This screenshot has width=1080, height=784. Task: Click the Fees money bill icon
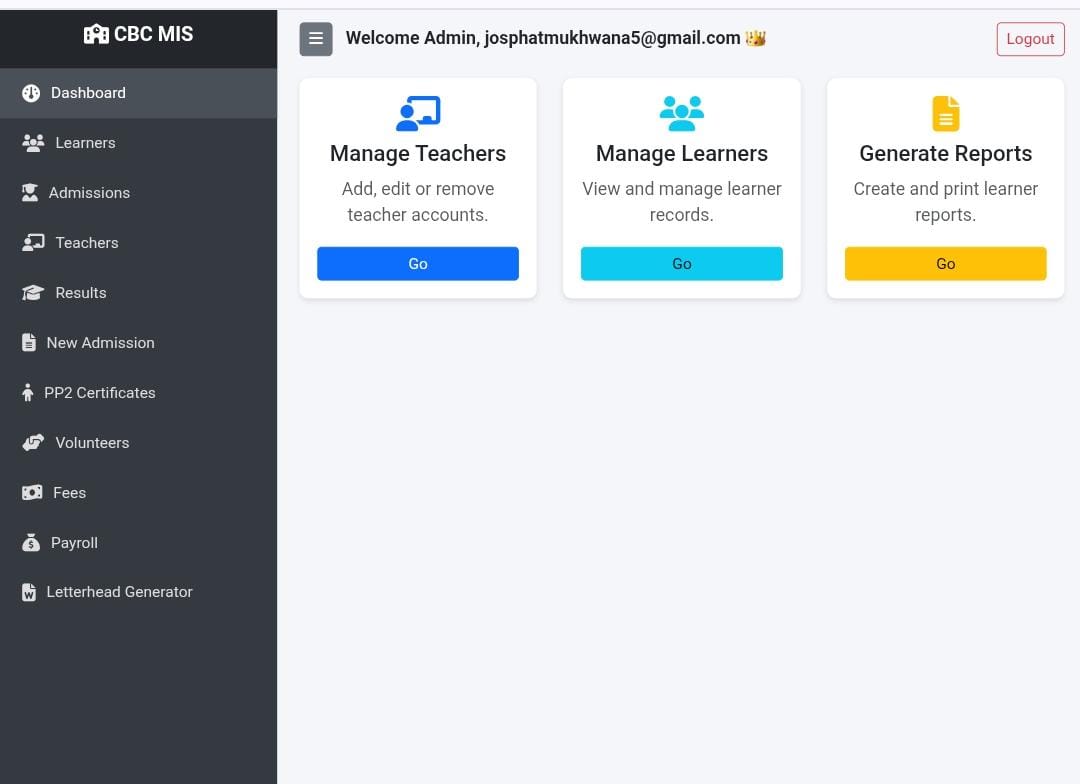32,493
